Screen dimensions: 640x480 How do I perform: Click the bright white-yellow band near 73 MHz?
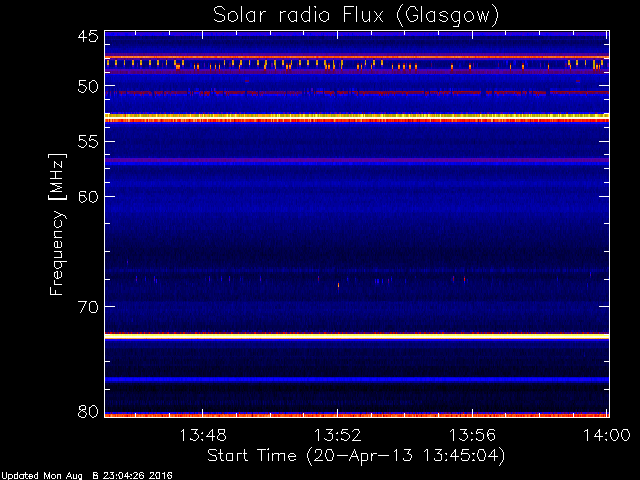[x=357, y=336]
